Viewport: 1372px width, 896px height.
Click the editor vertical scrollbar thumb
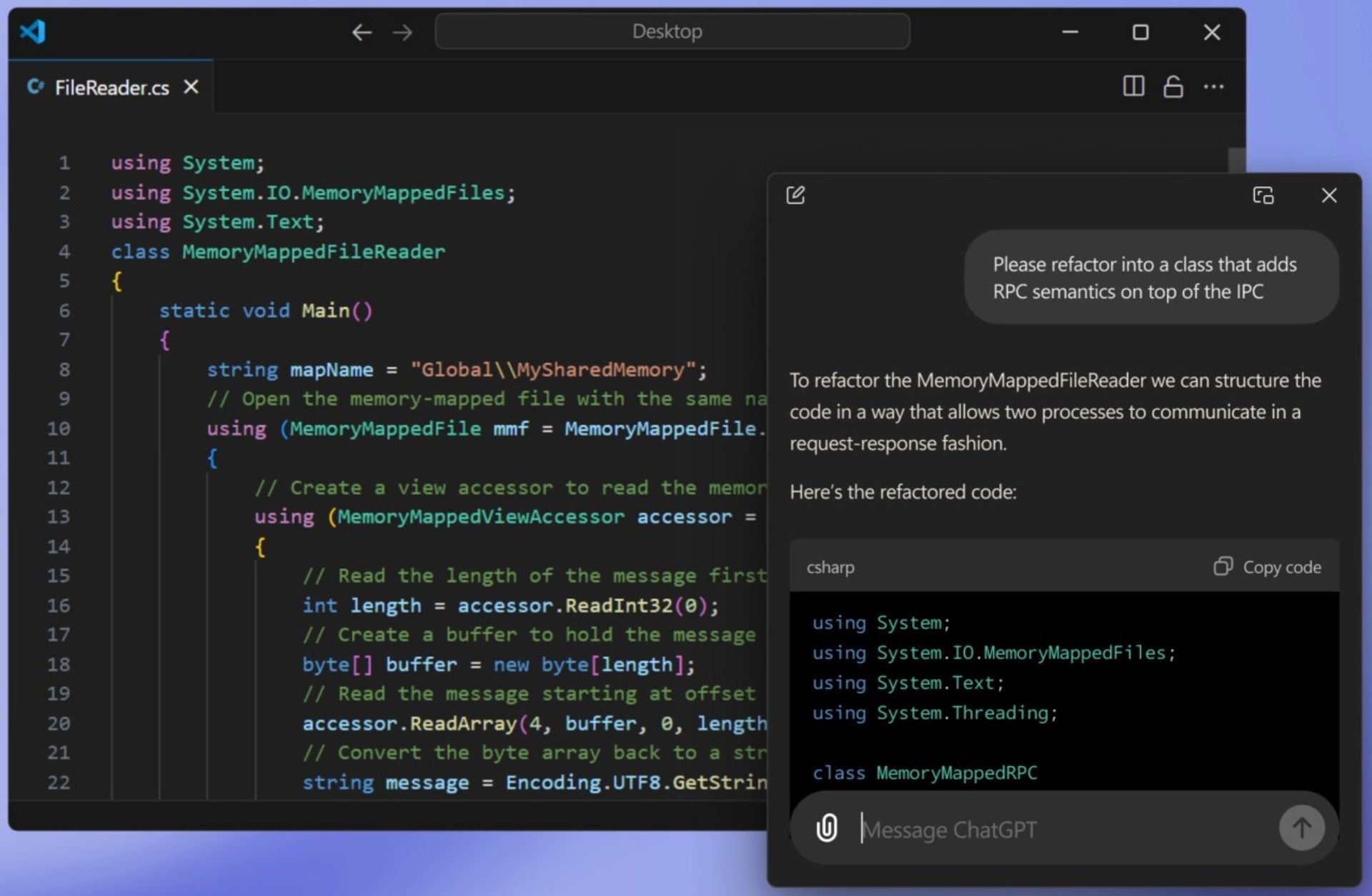pyautogui.click(x=1236, y=159)
